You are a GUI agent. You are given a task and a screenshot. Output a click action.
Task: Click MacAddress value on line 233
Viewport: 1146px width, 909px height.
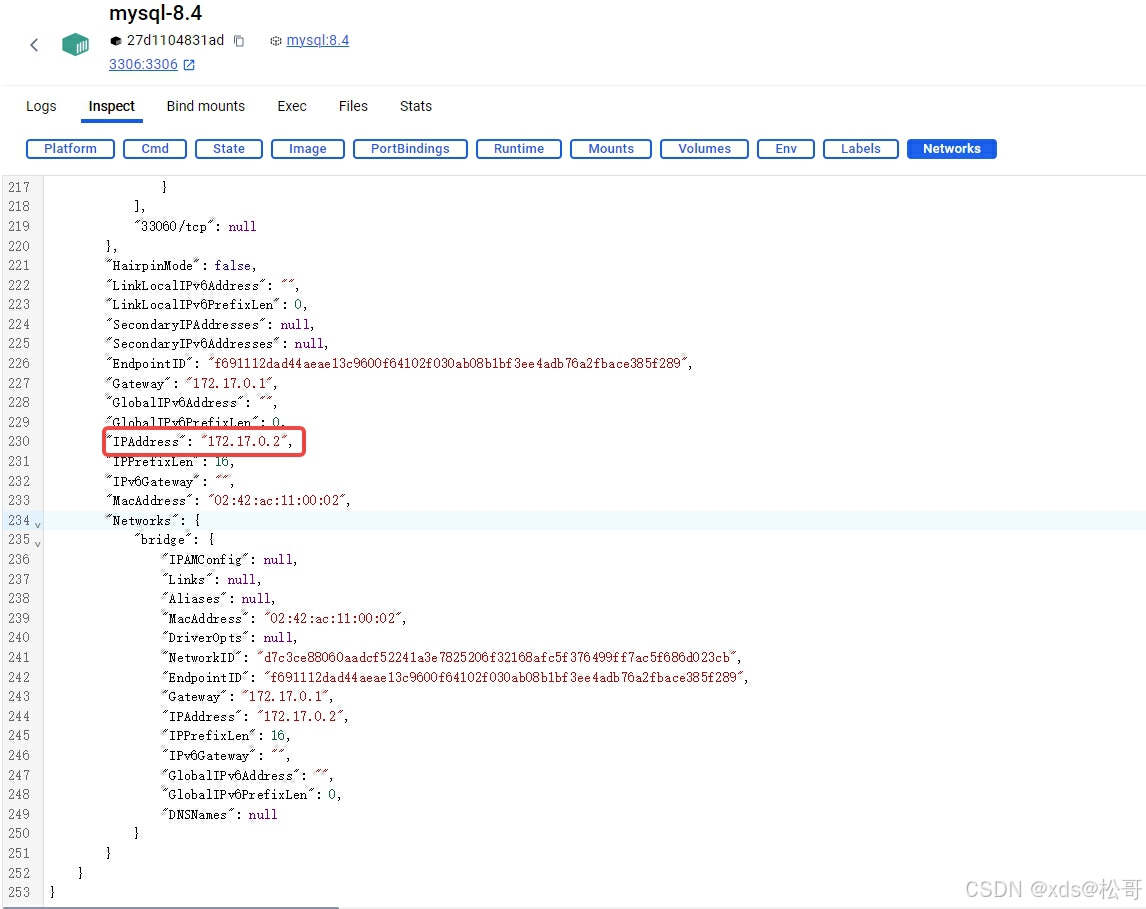pos(277,501)
